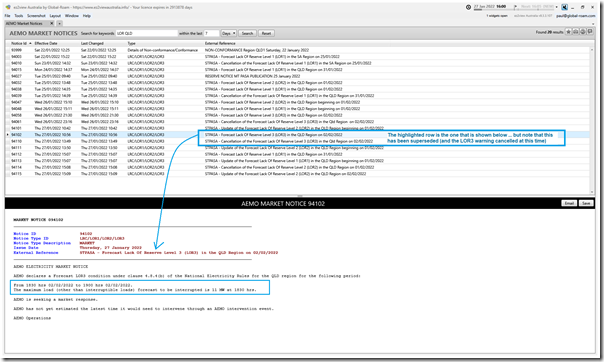Click the clock icon beside the date

[x=468, y=7]
